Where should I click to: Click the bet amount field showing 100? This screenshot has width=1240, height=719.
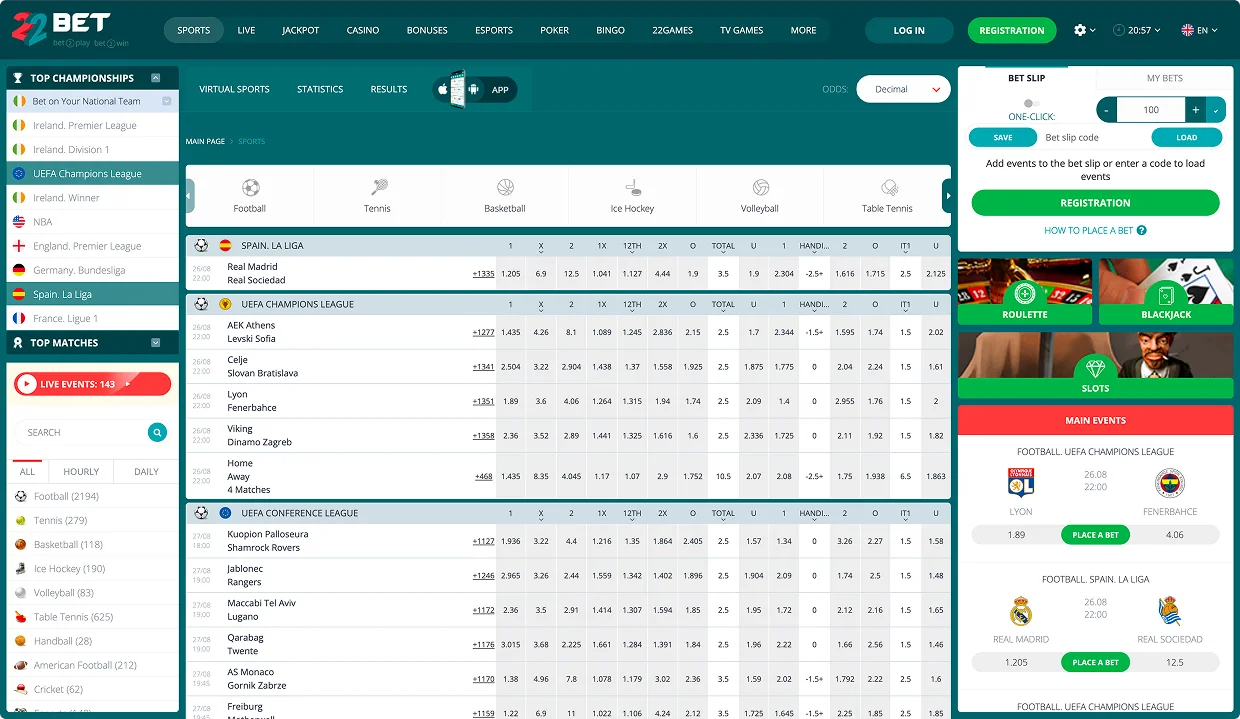[x=1151, y=110]
